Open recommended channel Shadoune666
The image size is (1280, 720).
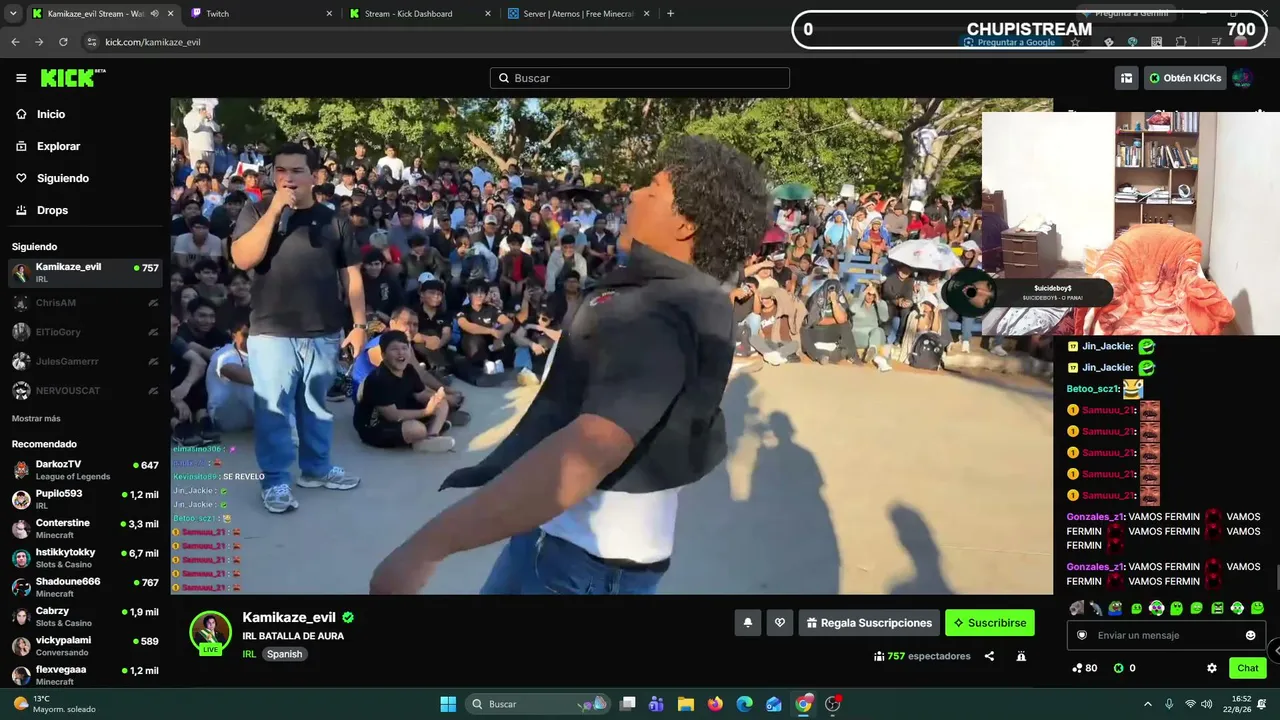tap(85, 587)
